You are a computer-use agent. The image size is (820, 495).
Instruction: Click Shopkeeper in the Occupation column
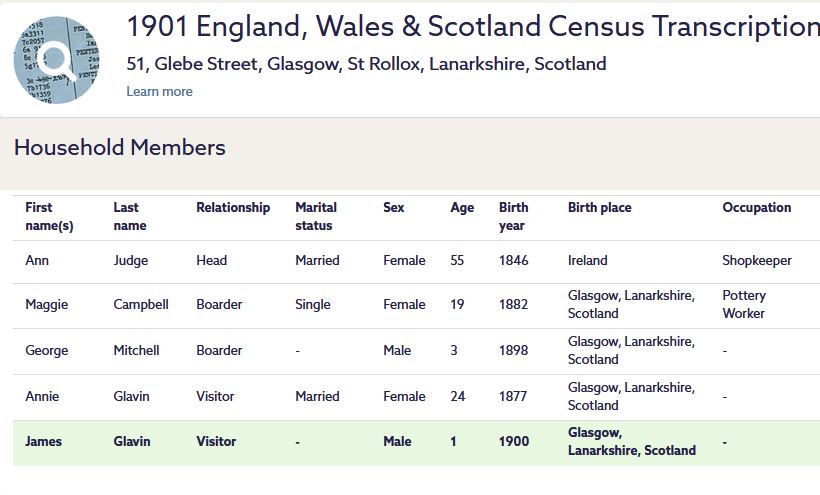(756, 261)
